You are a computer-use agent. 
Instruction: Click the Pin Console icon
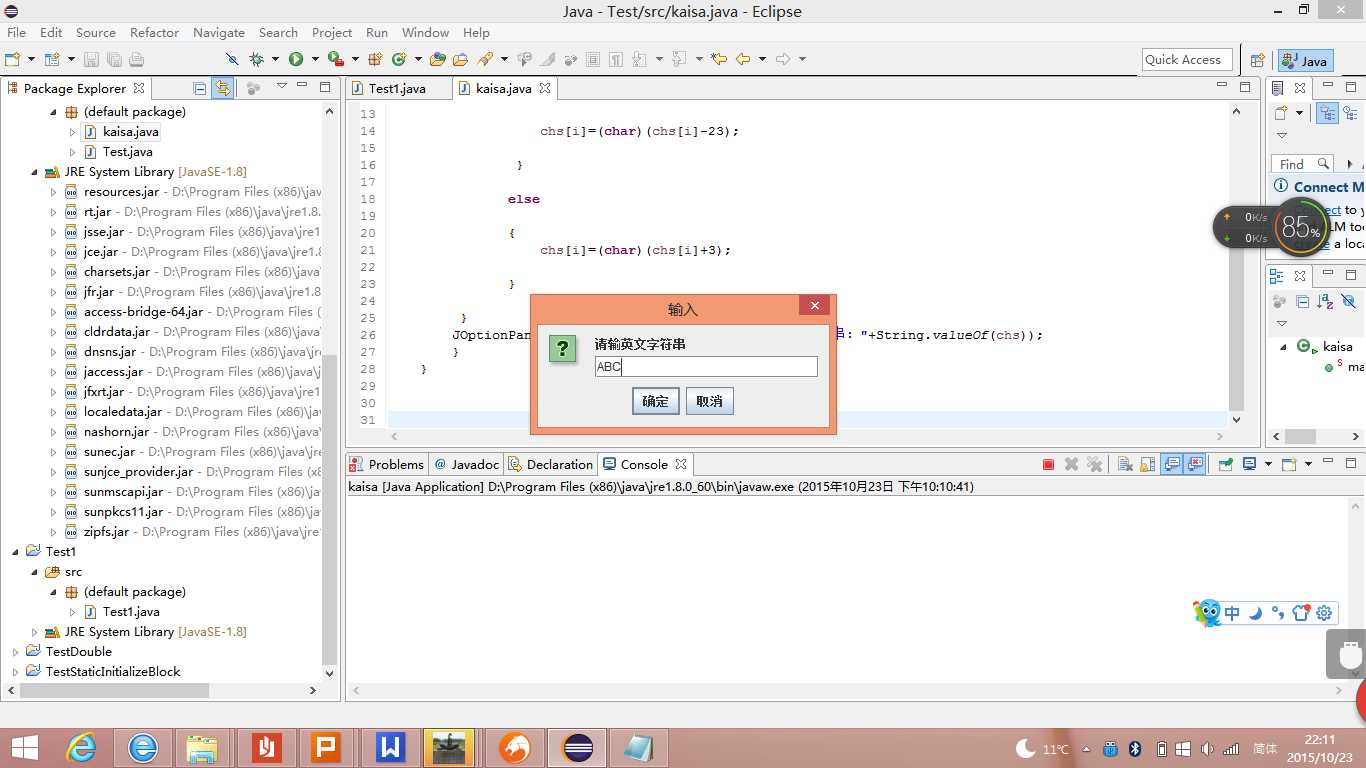pyautogui.click(x=1225, y=464)
